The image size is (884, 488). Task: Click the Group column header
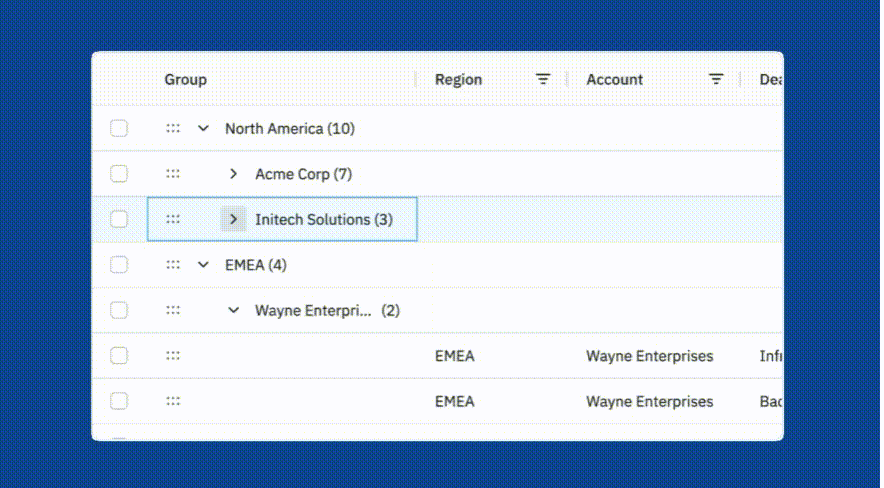coord(186,79)
